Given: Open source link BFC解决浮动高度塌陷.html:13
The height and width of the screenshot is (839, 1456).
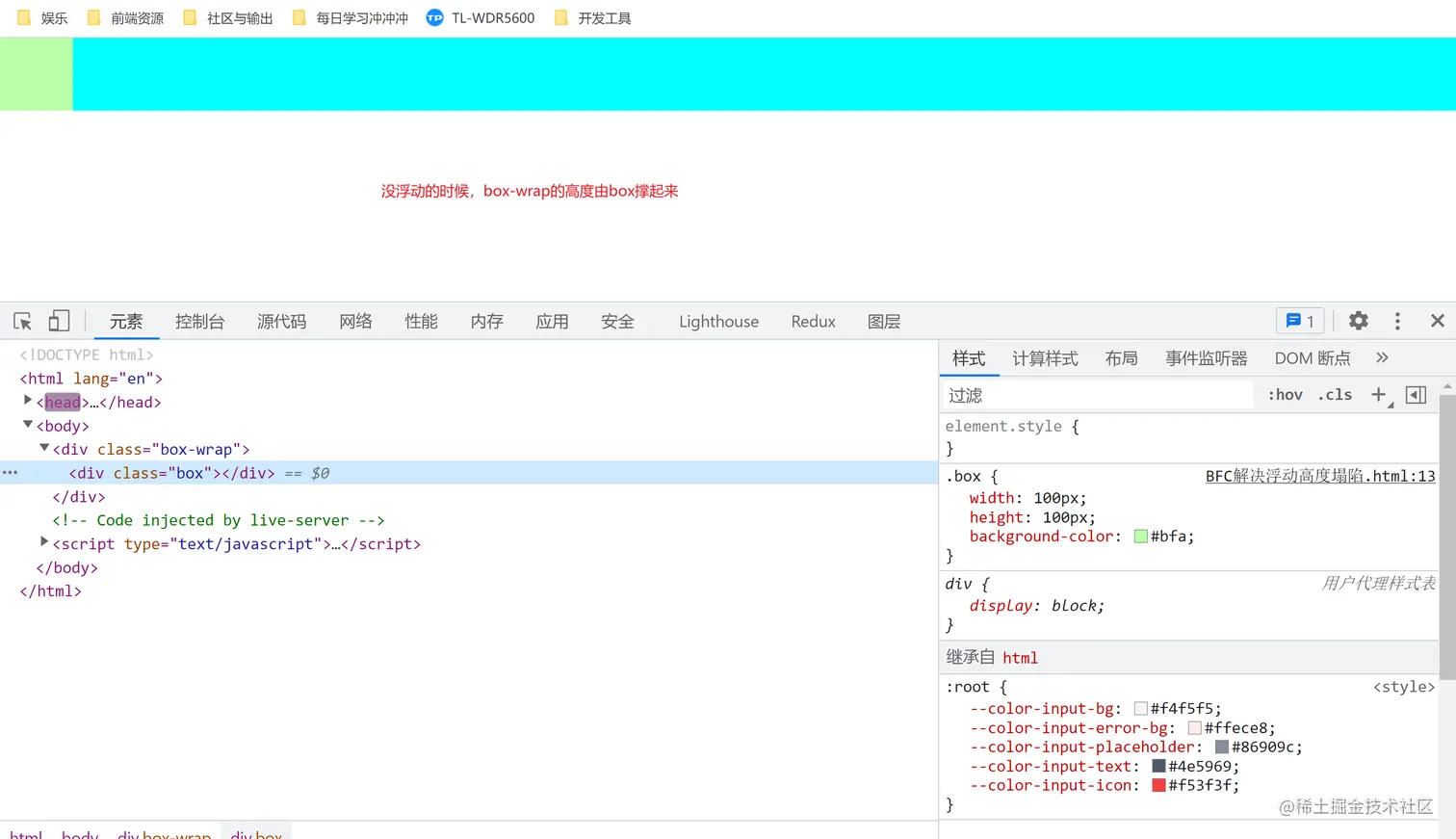Looking at the screenshot, I should 1320,476.
